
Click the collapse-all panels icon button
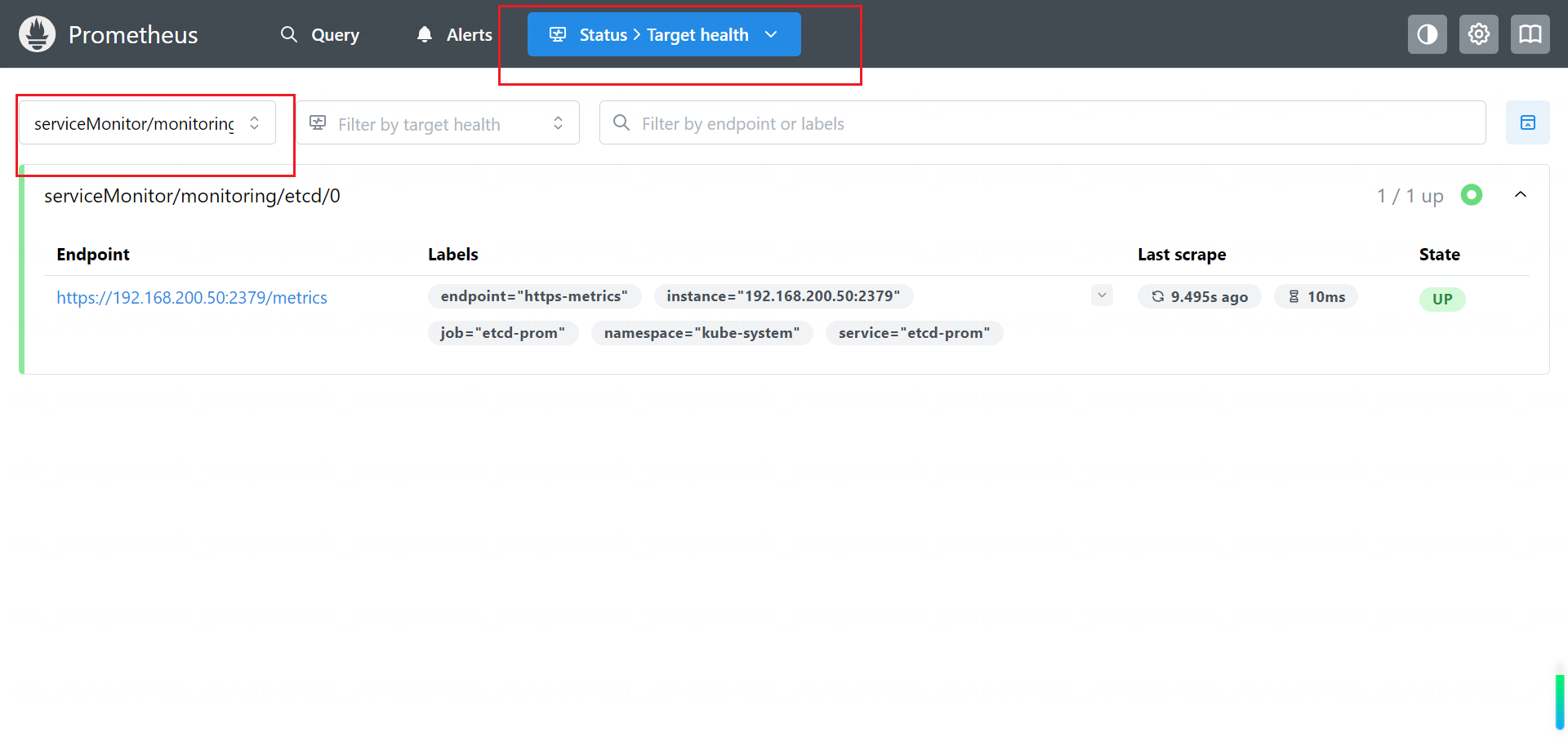coord(1527,122)
